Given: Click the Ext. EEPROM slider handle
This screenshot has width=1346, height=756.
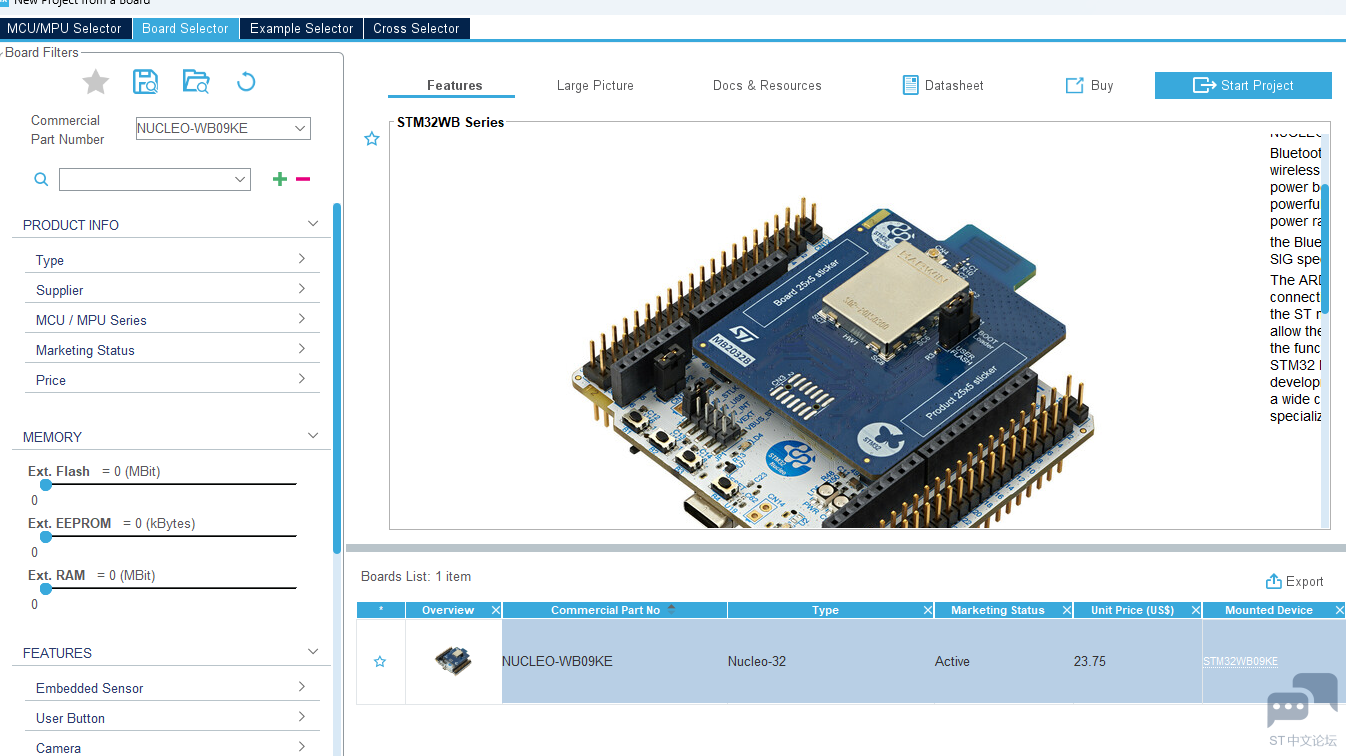Looking at the screenshot, I should click(46, 536).
